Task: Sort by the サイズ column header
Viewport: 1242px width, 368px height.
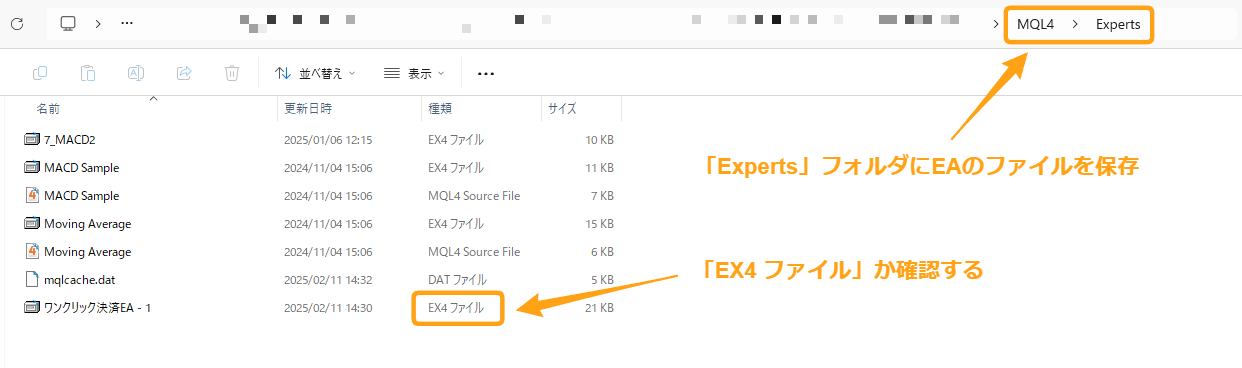Action: click(x=562, y=108)
